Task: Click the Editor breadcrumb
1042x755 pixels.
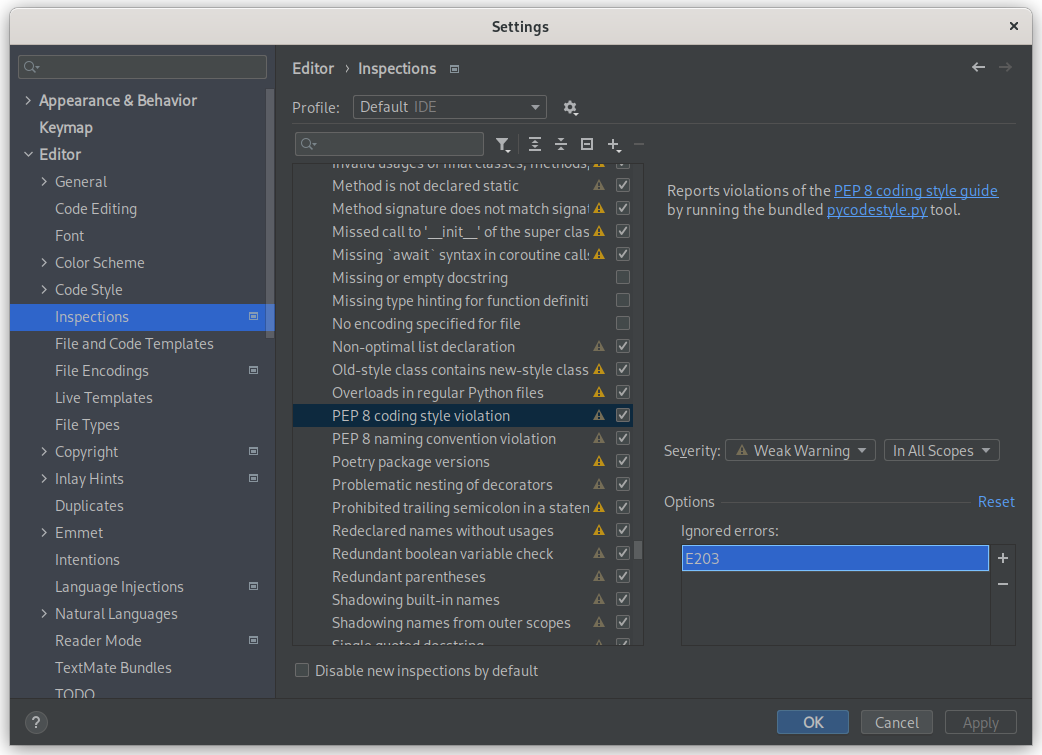Action: click(313, 68)
